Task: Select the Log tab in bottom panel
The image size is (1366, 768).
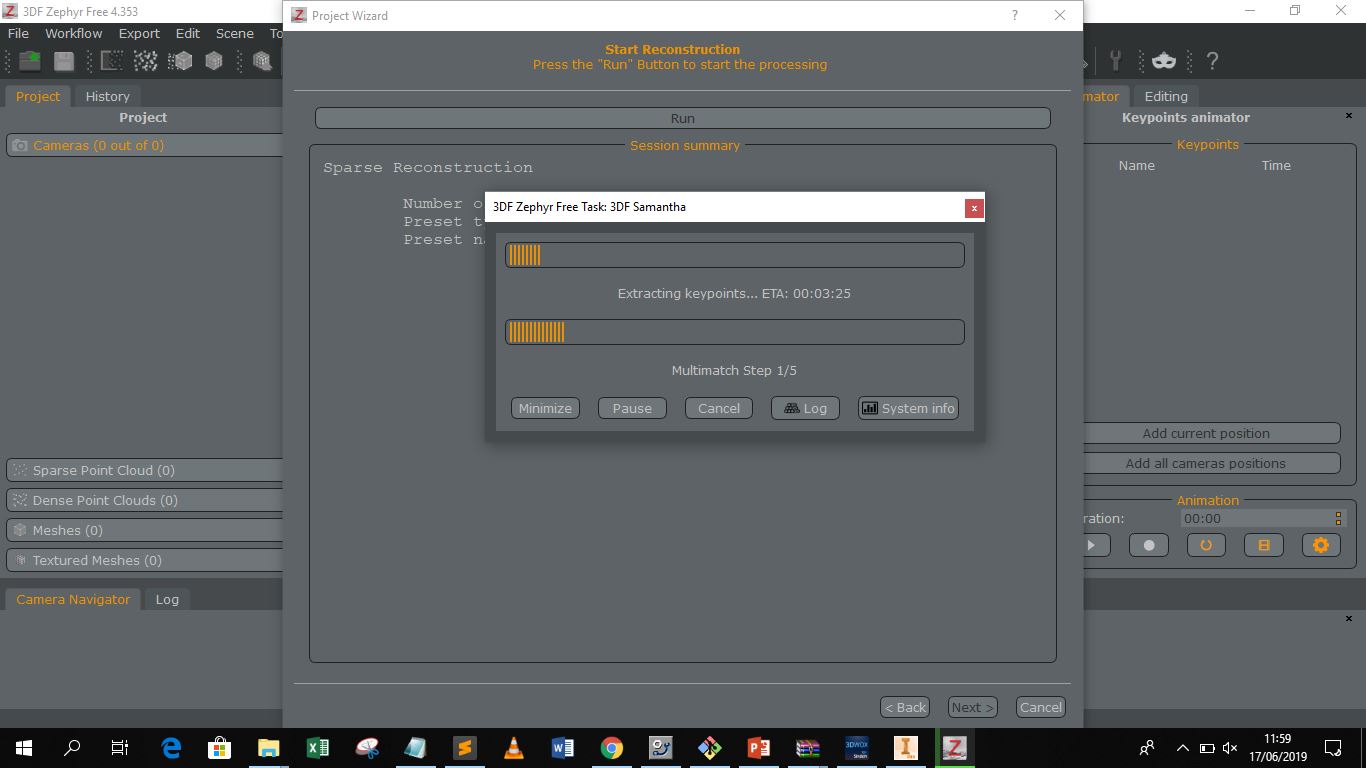Action: [167, 599]
